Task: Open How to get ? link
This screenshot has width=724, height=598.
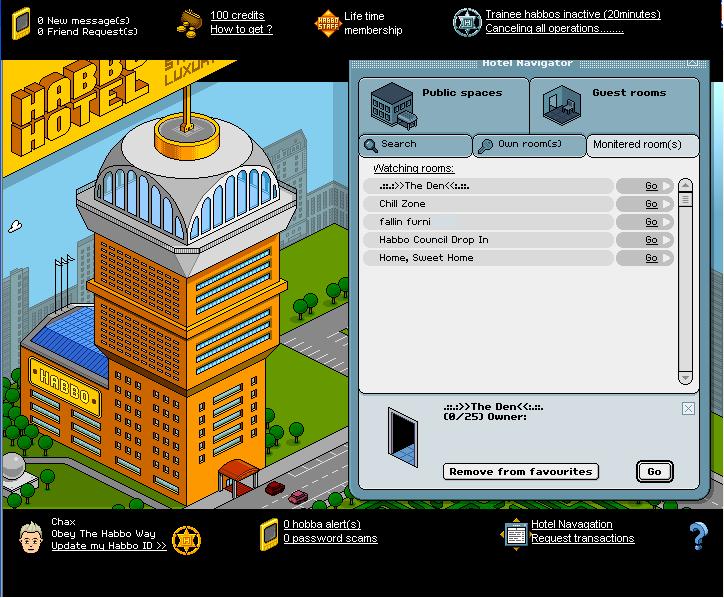Action: pos(241,30)
